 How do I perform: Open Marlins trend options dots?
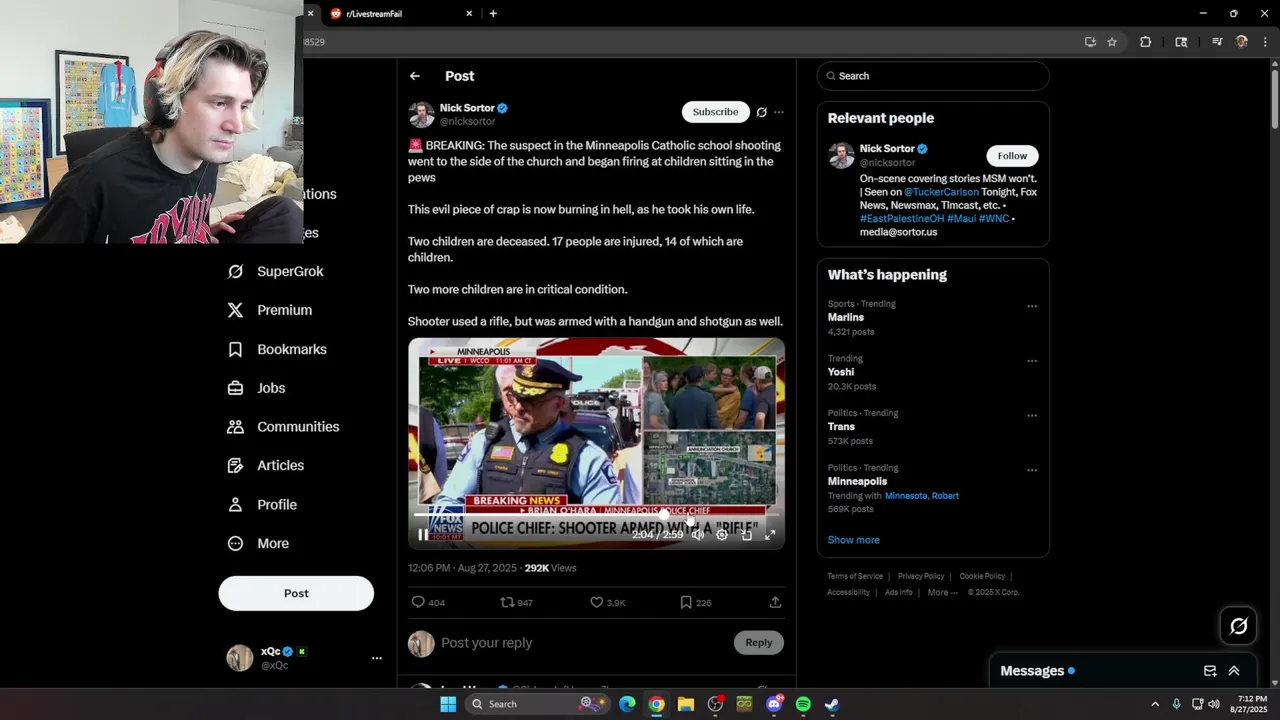[1032, 306]
